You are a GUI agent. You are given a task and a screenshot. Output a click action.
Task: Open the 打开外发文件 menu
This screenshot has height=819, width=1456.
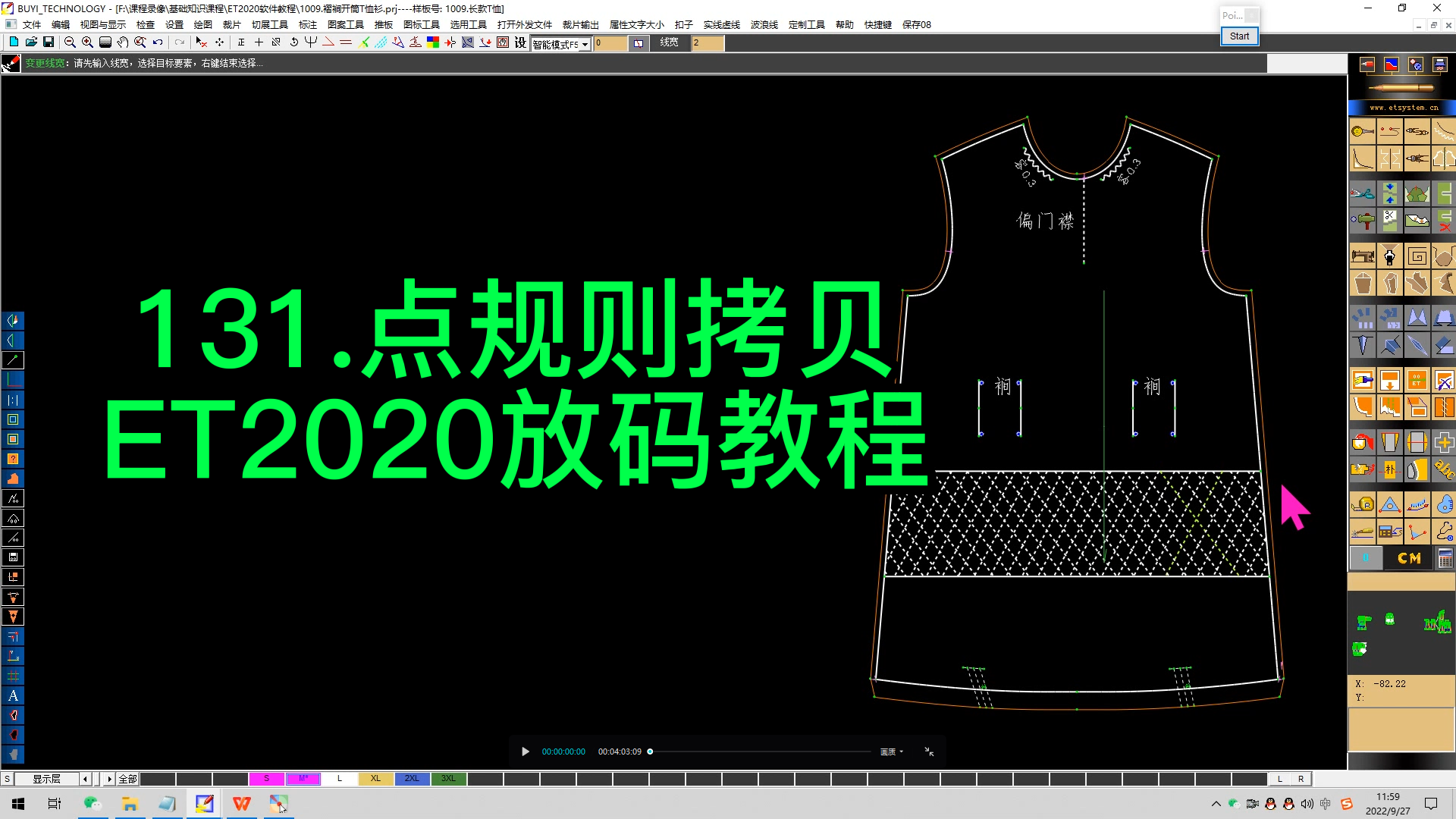[x=525, y=25]
